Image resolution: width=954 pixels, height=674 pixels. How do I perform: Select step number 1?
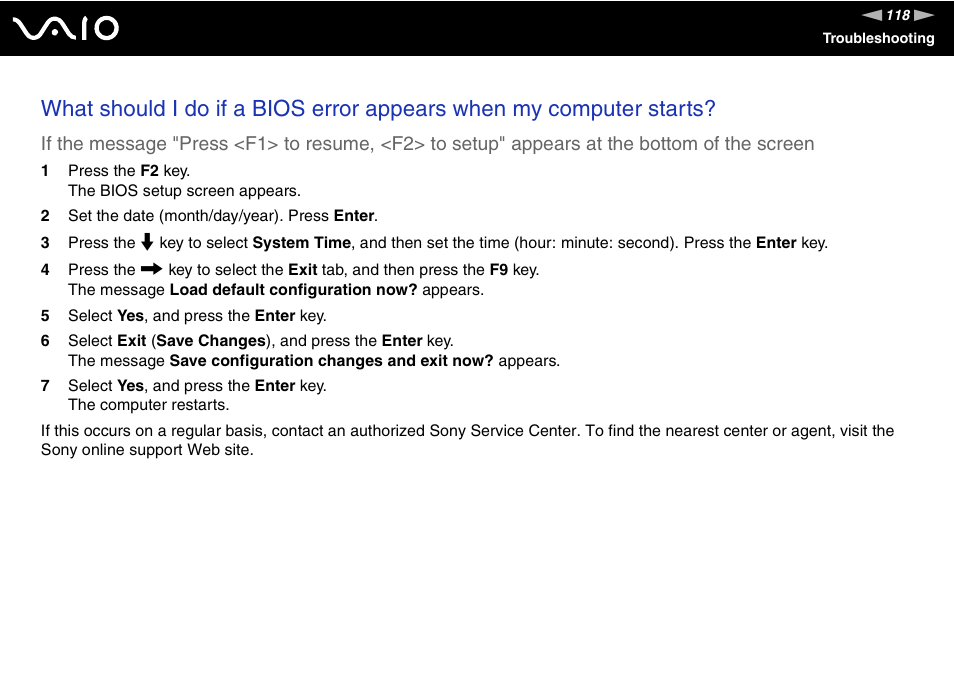pos(45,171)
